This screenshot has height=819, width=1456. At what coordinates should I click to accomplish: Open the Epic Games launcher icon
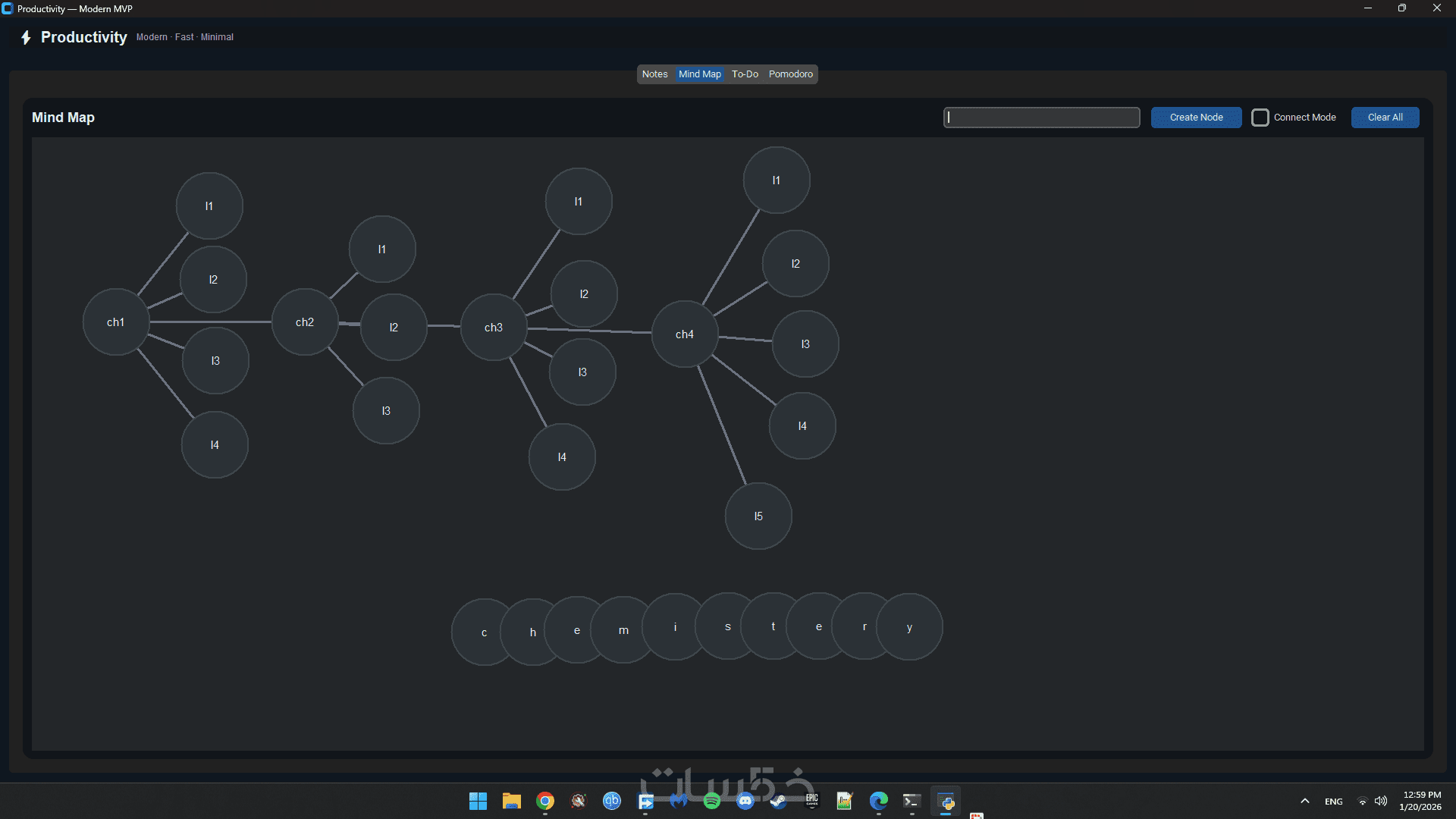(812, 800)
